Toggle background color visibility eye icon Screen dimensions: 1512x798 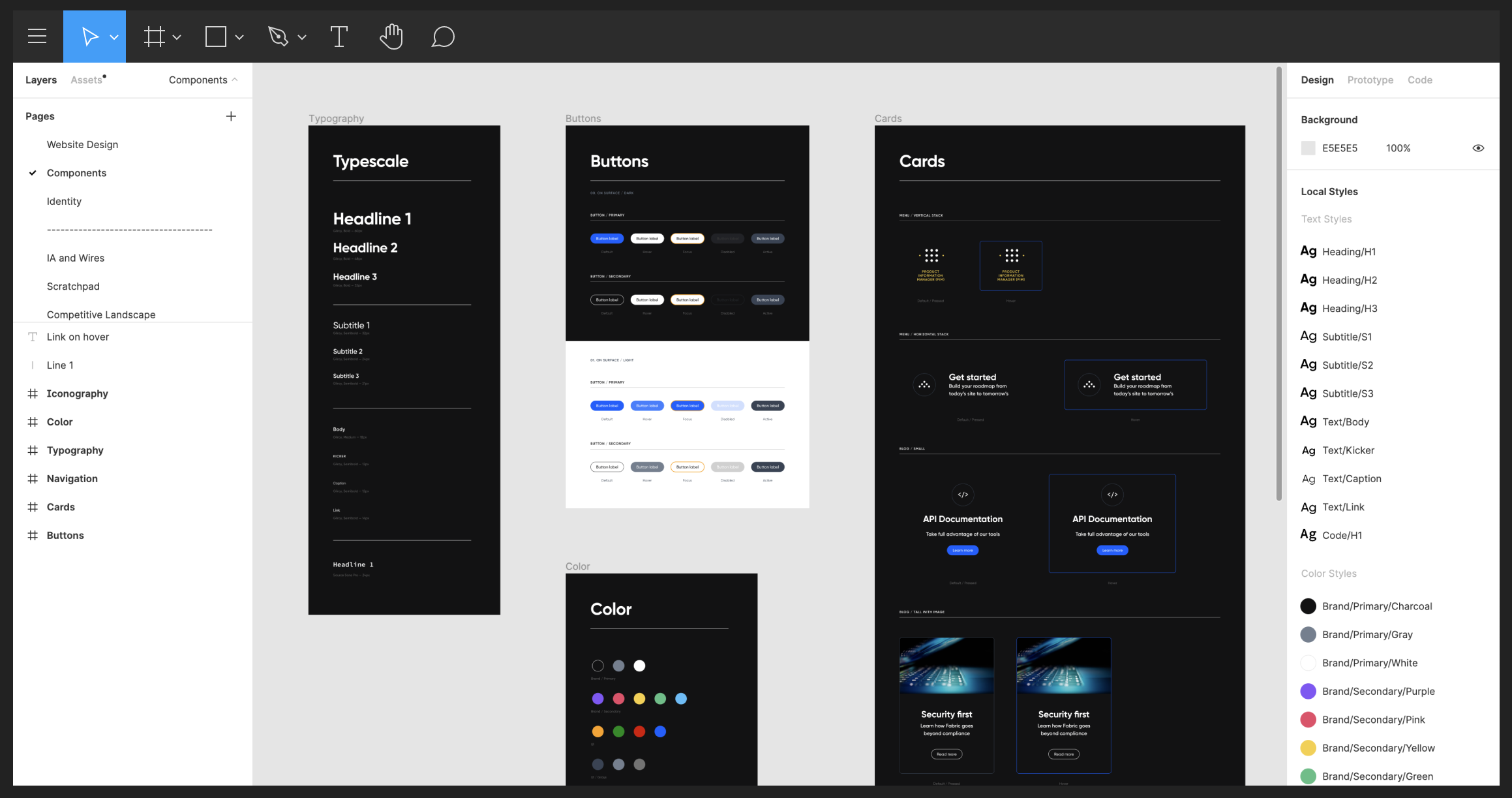tap(1478, 148)
